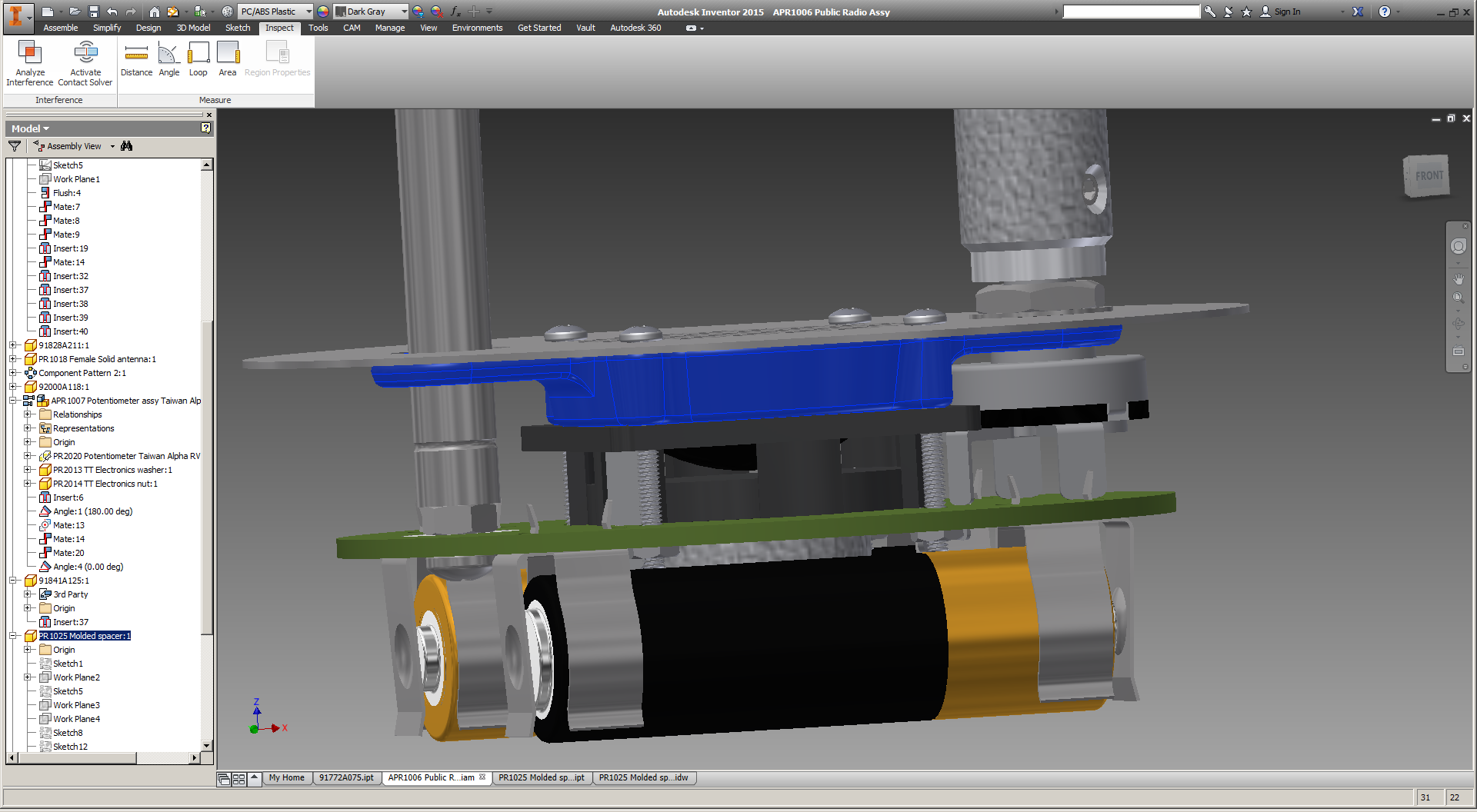The image size is (1477, 812).
Task: Expand the 91828A211:1 tree node
Action: 12,345
